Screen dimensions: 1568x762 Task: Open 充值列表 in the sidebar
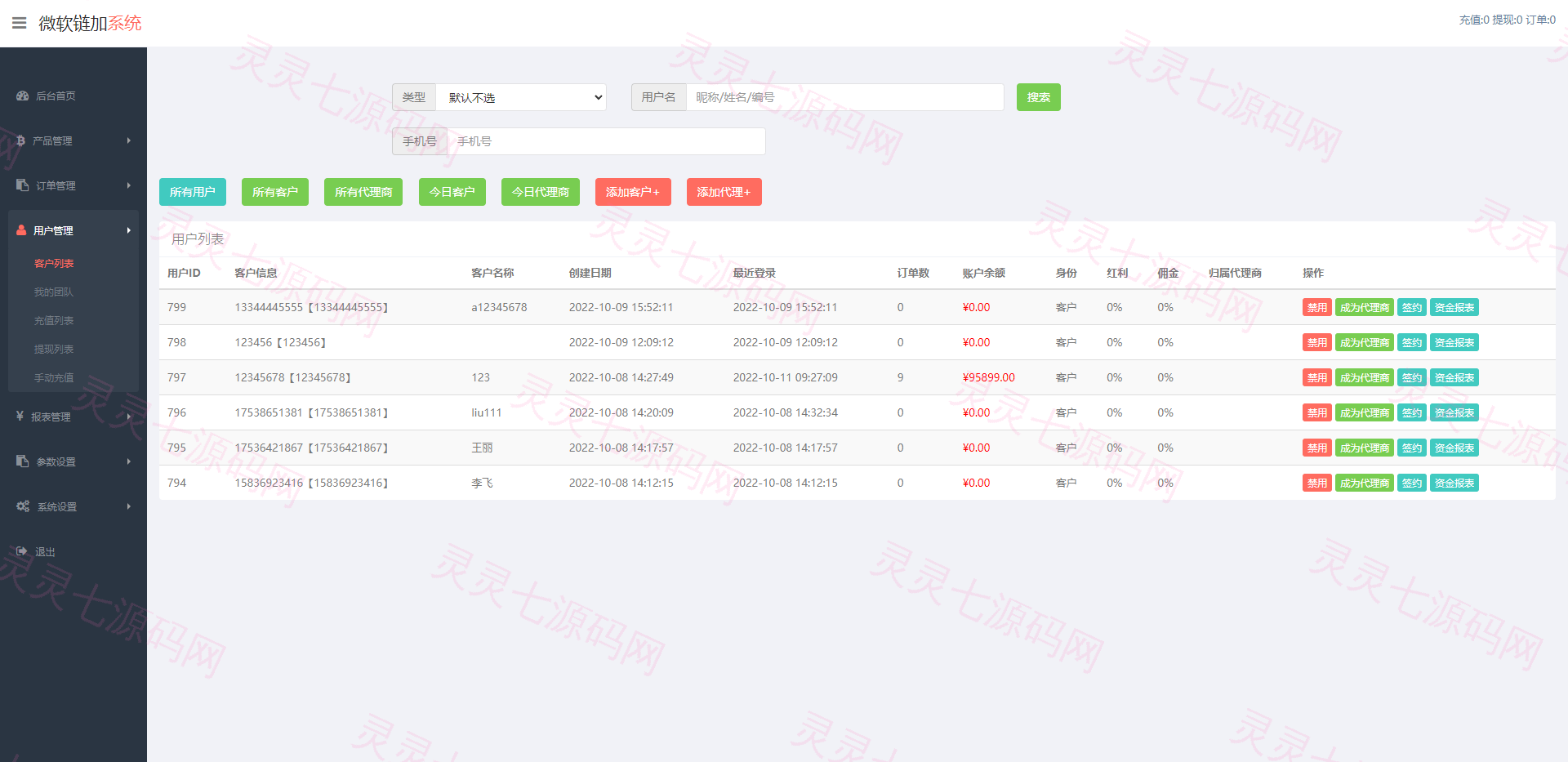click(54, 320)
